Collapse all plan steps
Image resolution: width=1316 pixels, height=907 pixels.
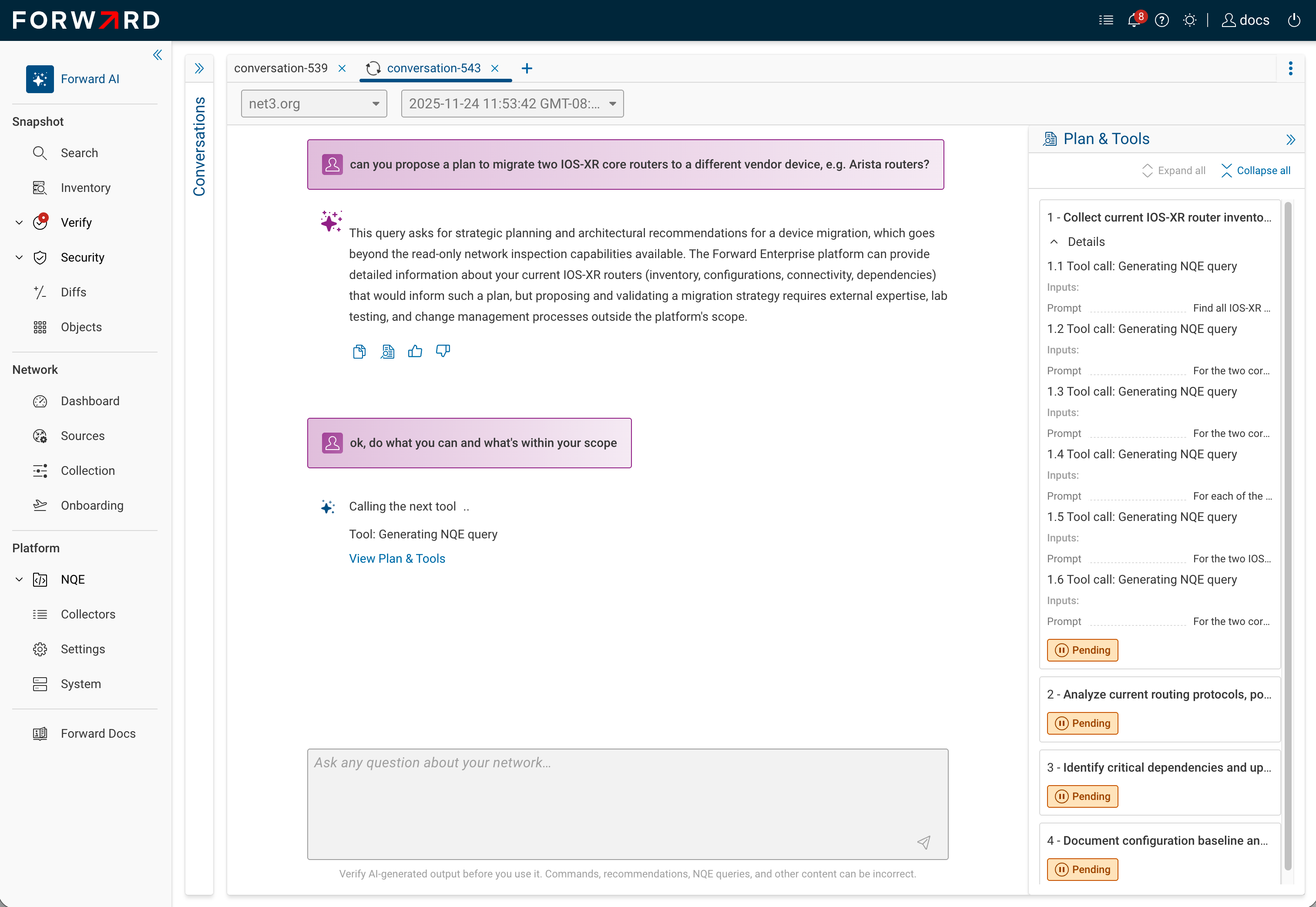1256,171
